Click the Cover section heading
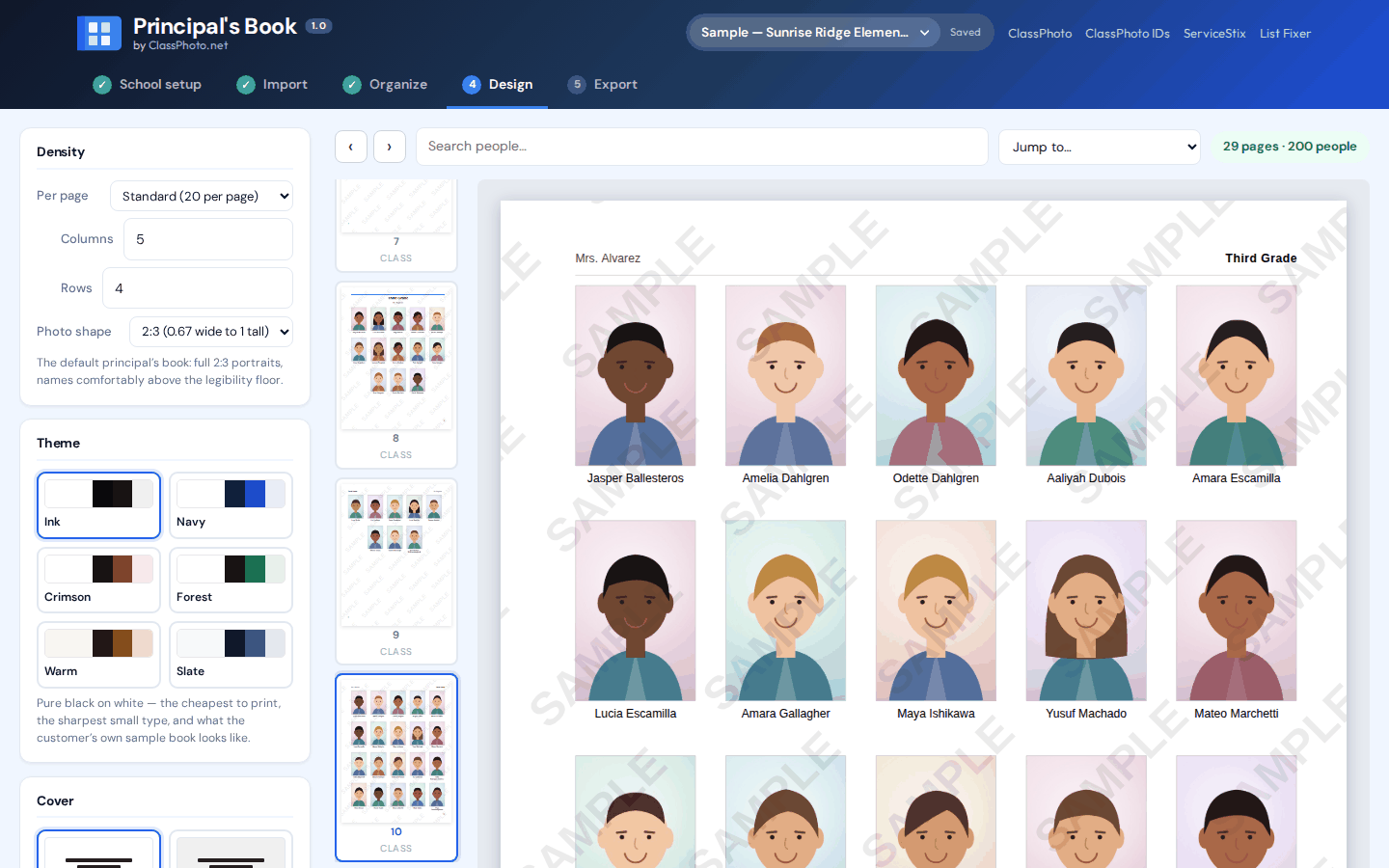The height and width of the screenshot is (868, 1389). (x=55, y=801)
